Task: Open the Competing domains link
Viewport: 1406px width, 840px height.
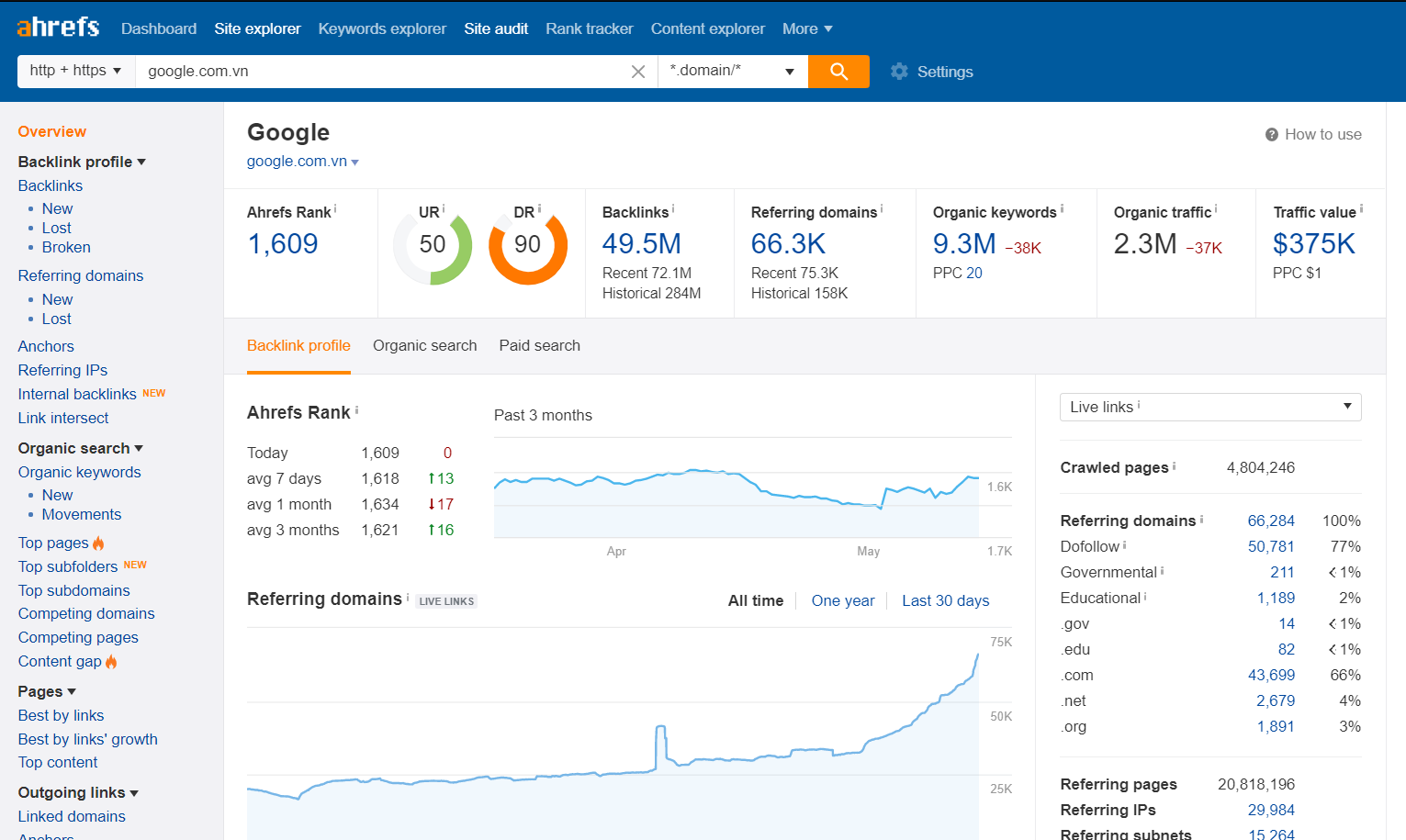Action: 86,613
